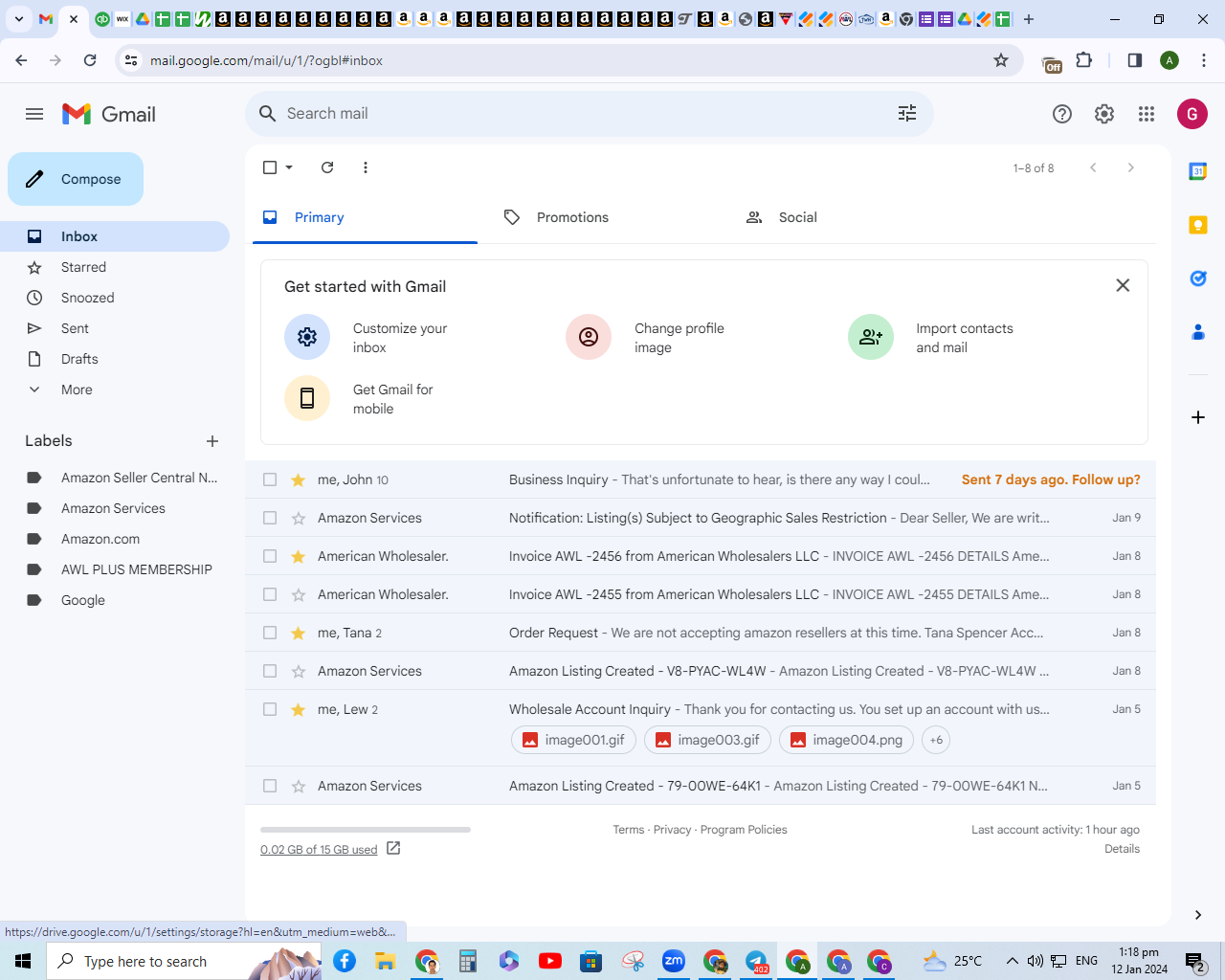Open the Windows Start menu
Image resolution: width=1225 pixels, height=980 pixels.
(23, 961)
